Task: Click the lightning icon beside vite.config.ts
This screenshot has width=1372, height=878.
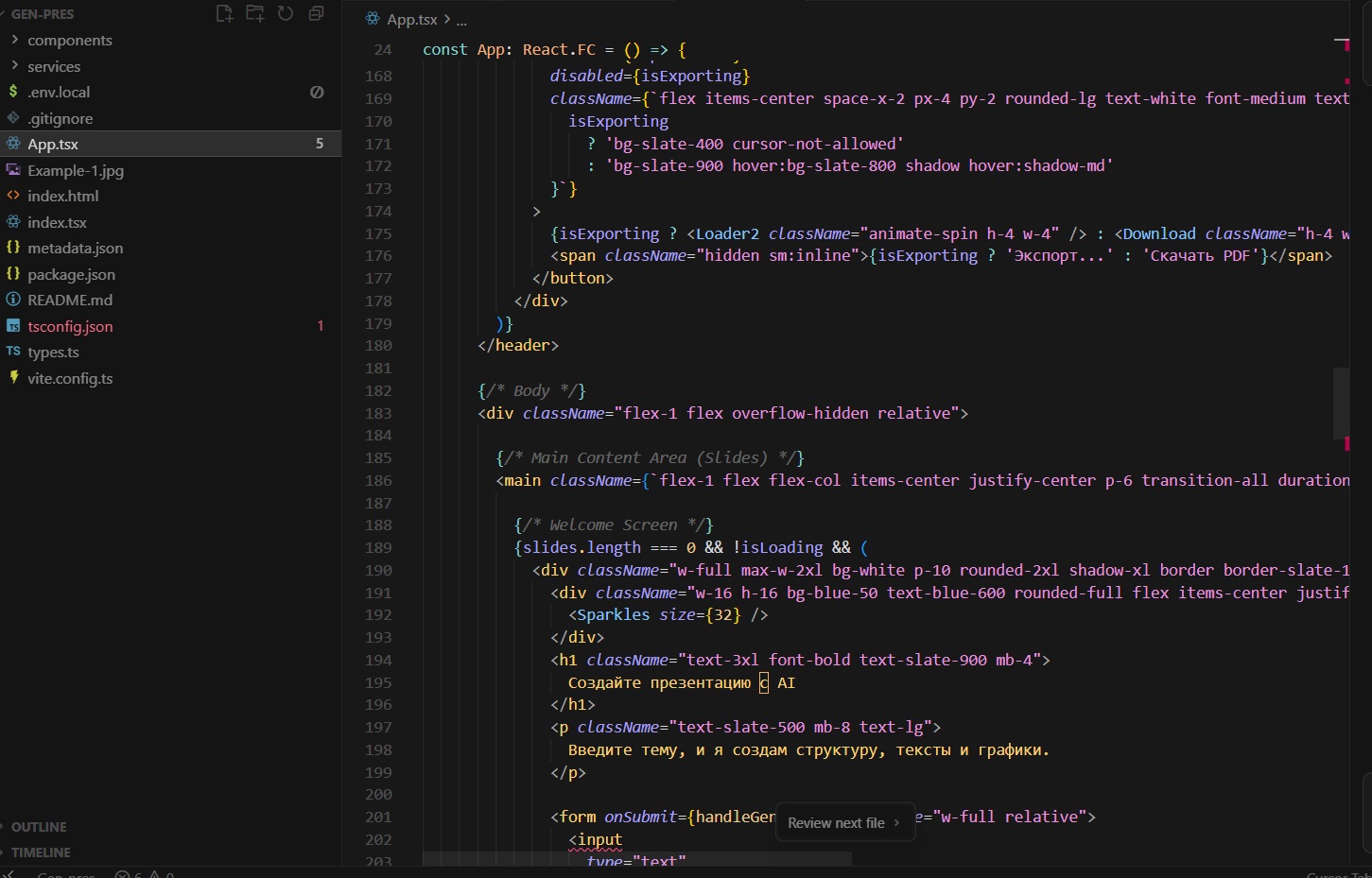Action: (13, 378)
